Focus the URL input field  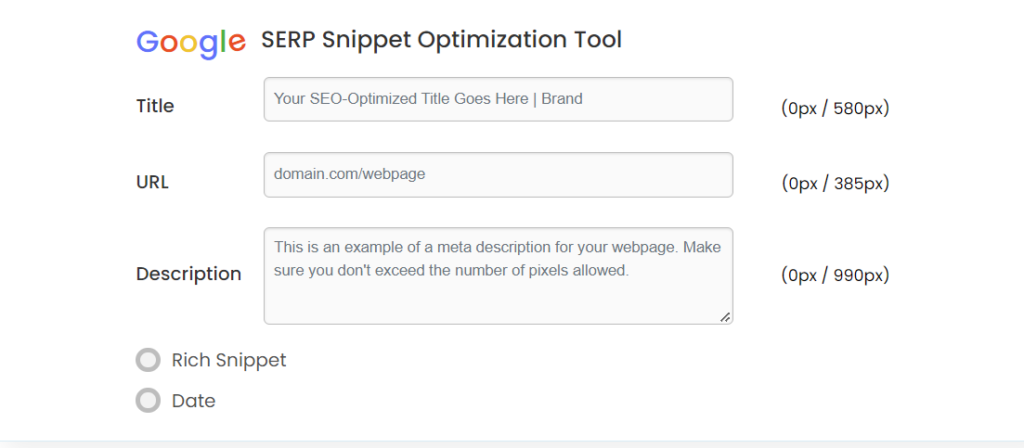tap(498, 175)
